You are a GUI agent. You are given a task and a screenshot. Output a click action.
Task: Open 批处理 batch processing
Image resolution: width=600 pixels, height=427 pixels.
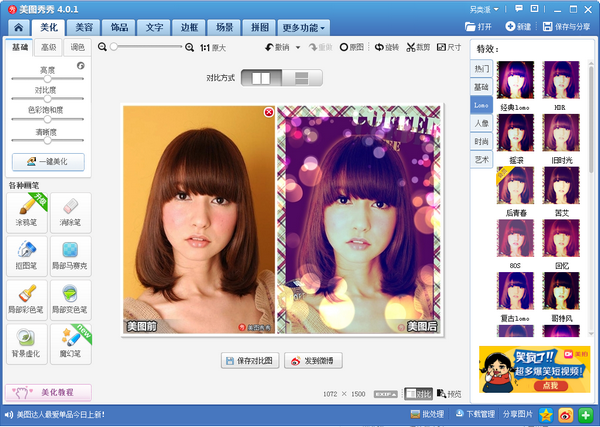coord(427,414)
